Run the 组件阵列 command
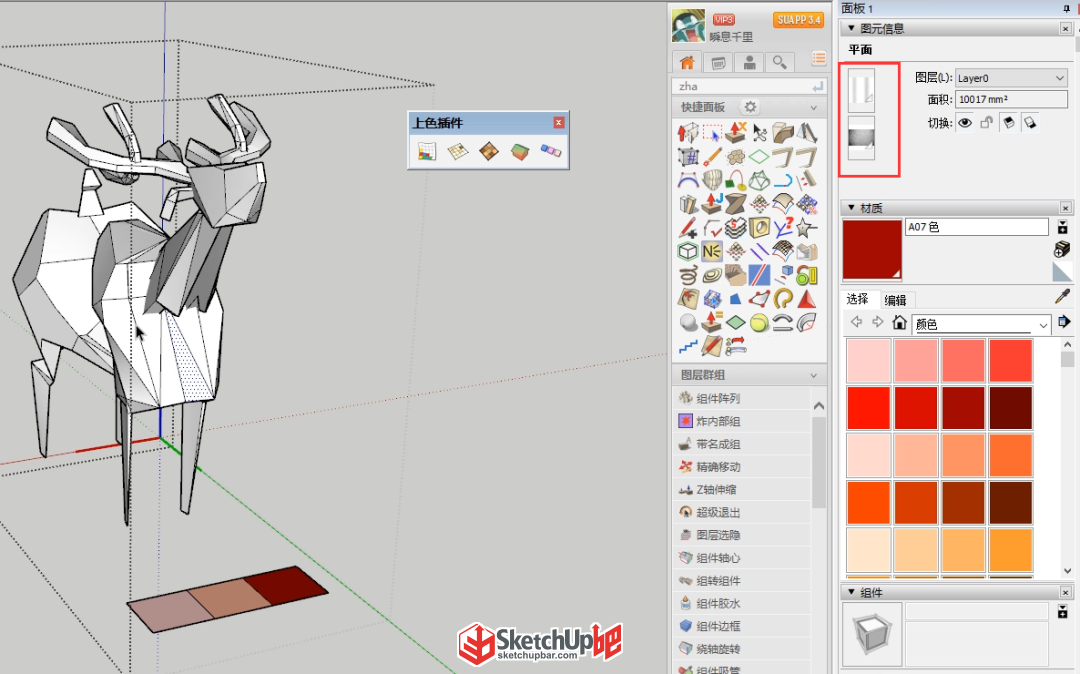 [741, 399]
